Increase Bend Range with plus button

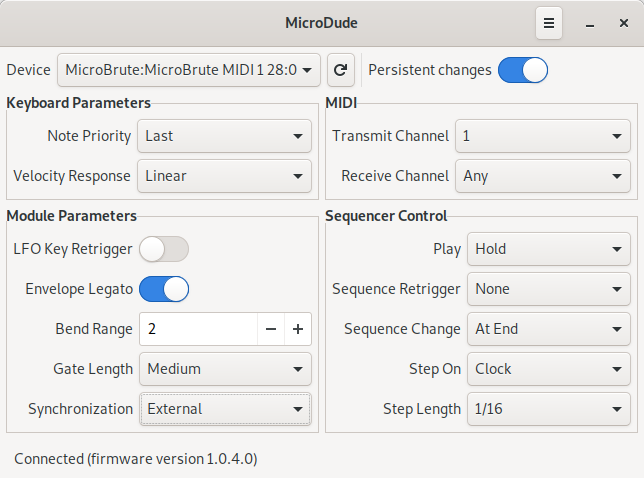point(298,329)
